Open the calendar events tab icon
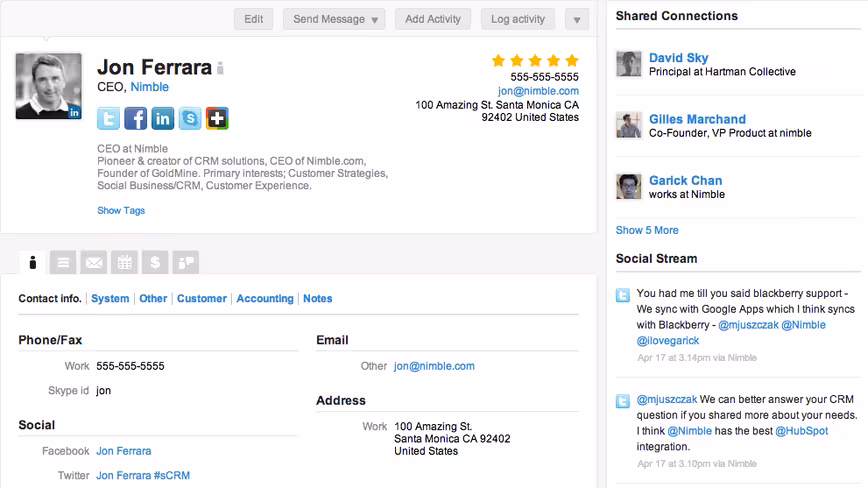Screen dimensions: 868x488 (x=125, y=262)
